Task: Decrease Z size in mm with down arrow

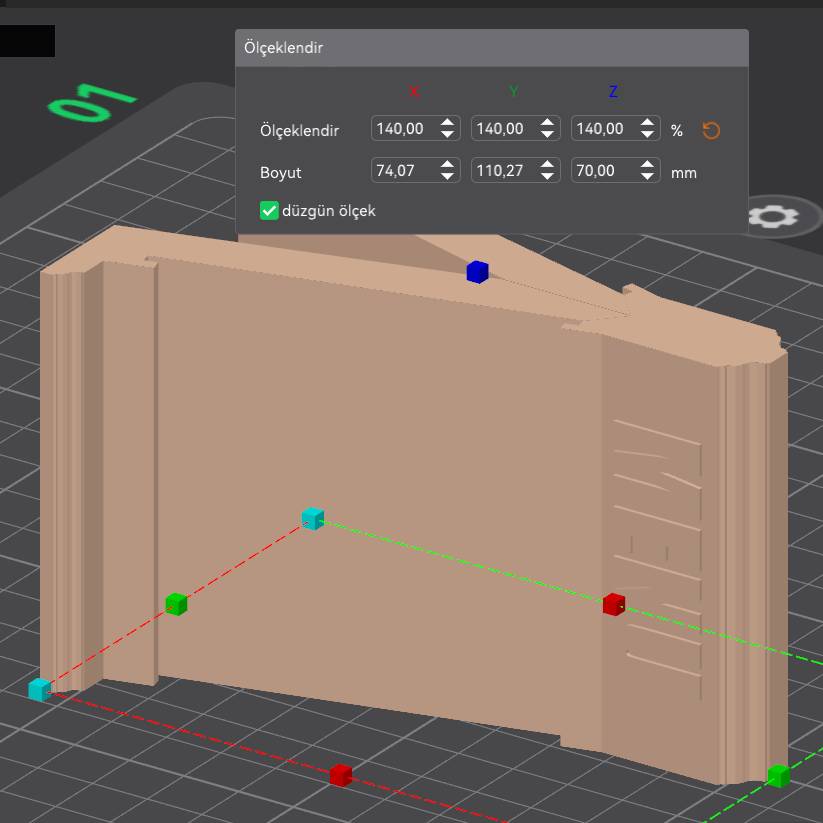Action: coord(647,176)
